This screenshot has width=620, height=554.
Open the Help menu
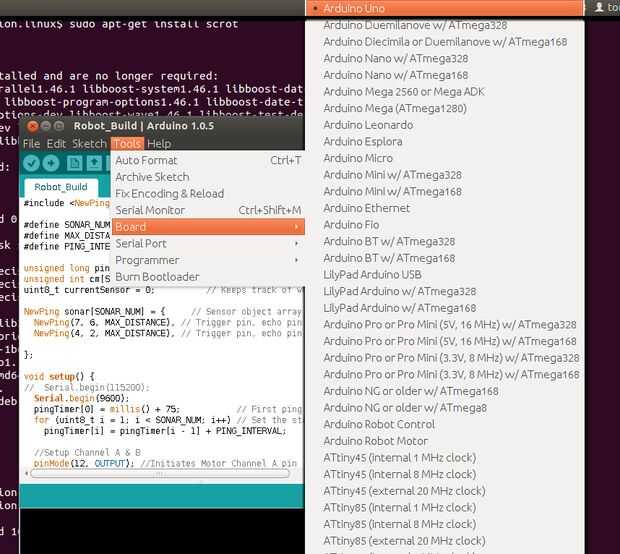tap(159, 144)
